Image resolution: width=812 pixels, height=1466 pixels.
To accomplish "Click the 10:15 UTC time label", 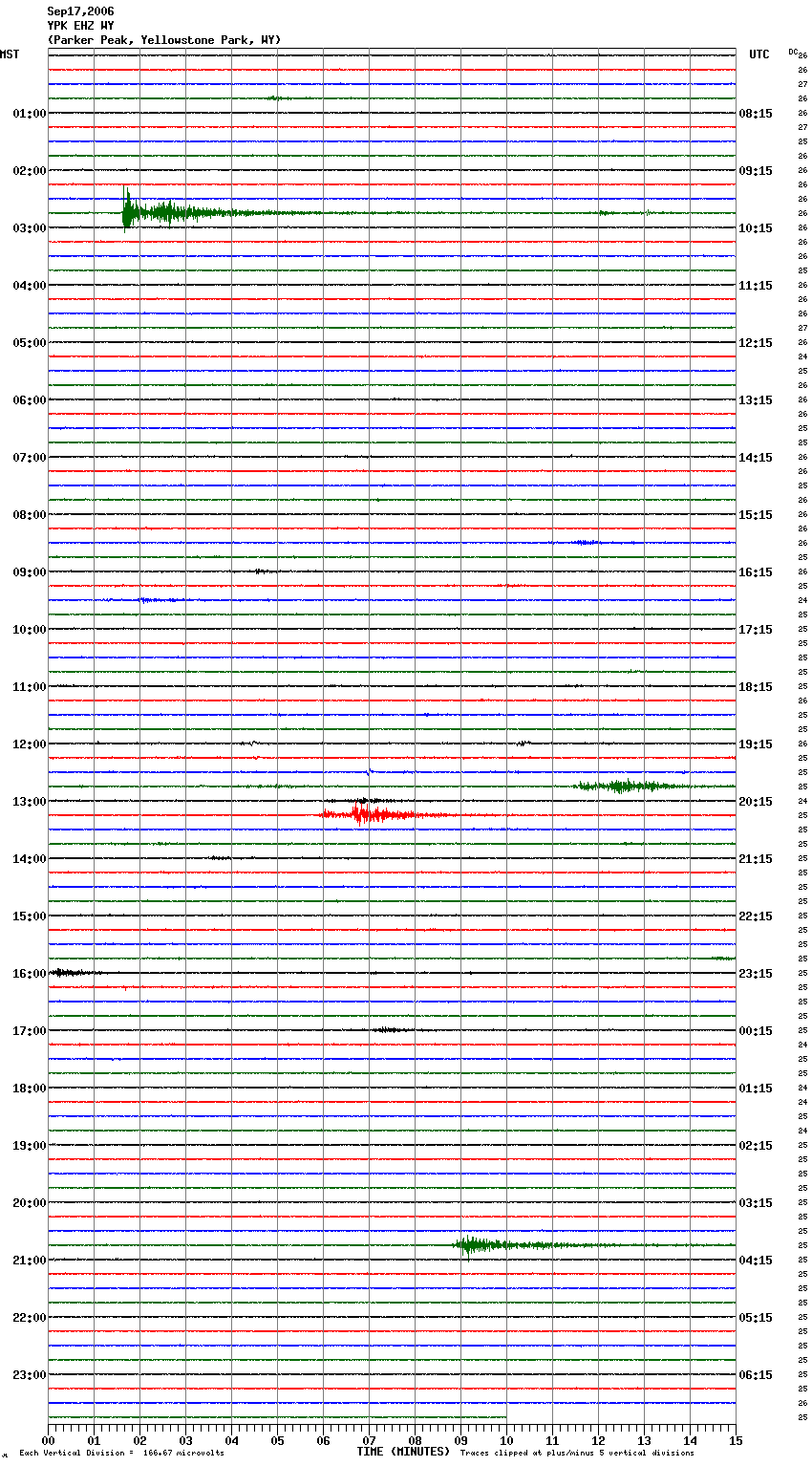I will [x=756, y=228].
